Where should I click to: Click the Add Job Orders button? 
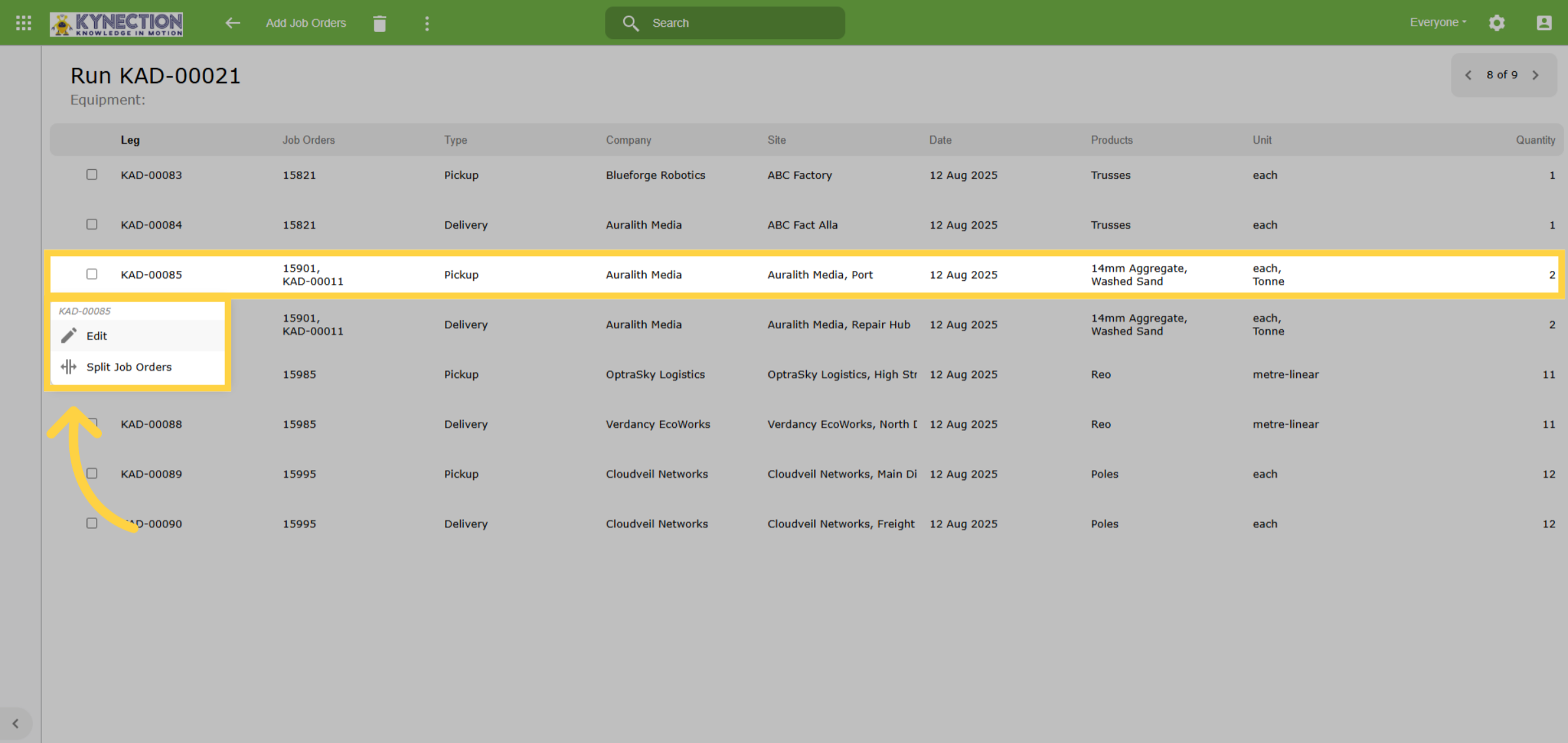click(306, 23)
